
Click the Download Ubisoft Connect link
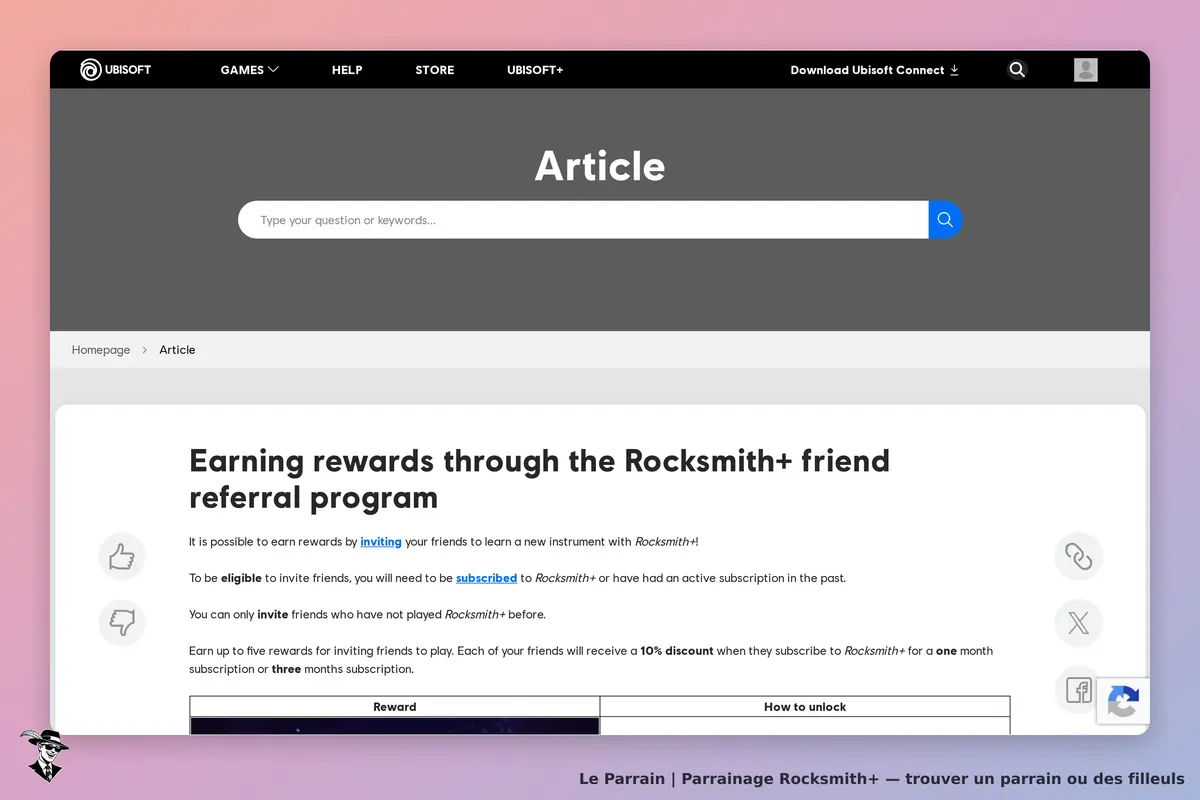click(874, 70)
